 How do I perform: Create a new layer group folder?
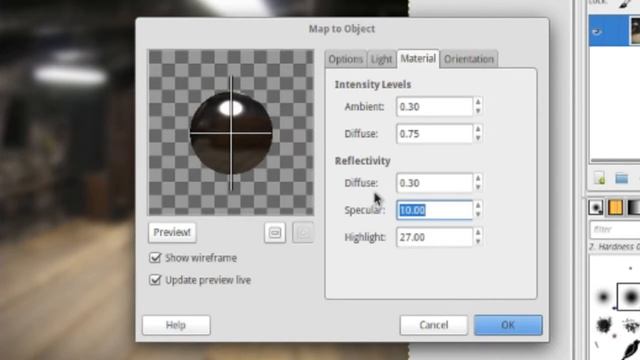pyautogui.click(x=622, y=178)
